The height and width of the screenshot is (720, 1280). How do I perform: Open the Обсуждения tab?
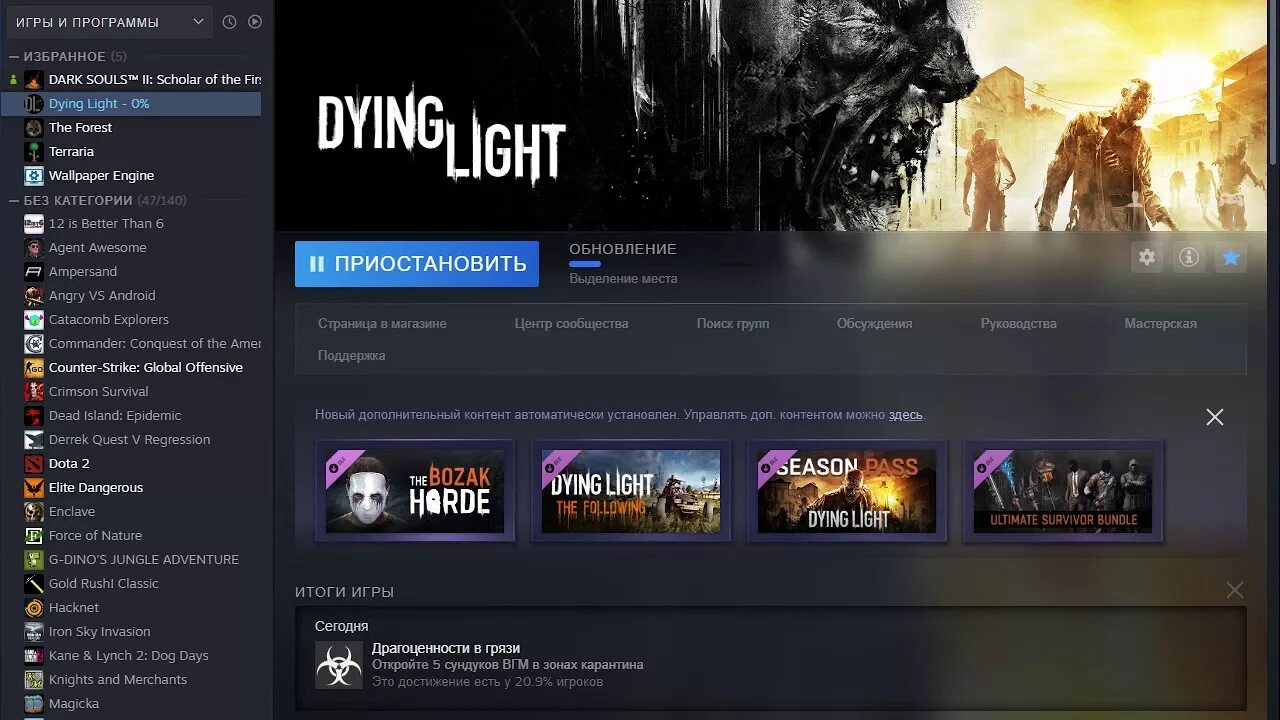pos(874,323)
